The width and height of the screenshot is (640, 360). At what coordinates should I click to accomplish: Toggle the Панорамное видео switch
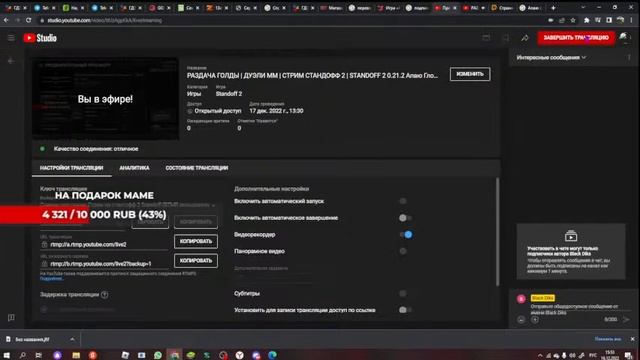pos(404,251)
